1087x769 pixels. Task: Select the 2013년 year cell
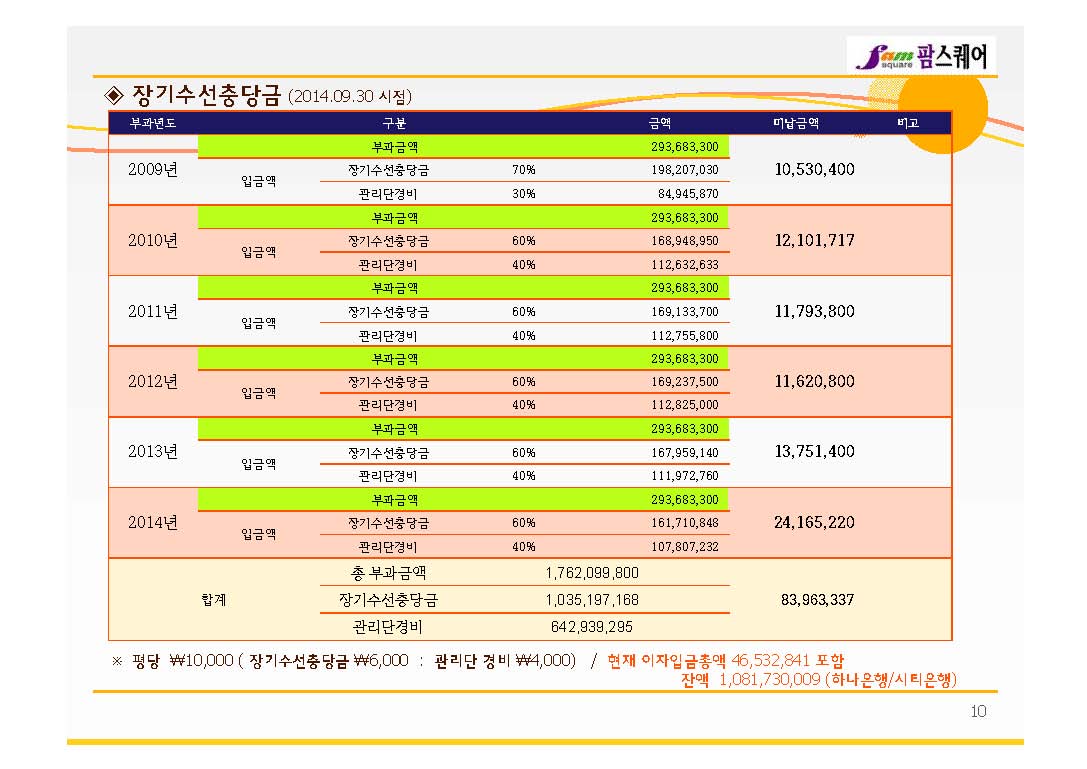point(153,451)
